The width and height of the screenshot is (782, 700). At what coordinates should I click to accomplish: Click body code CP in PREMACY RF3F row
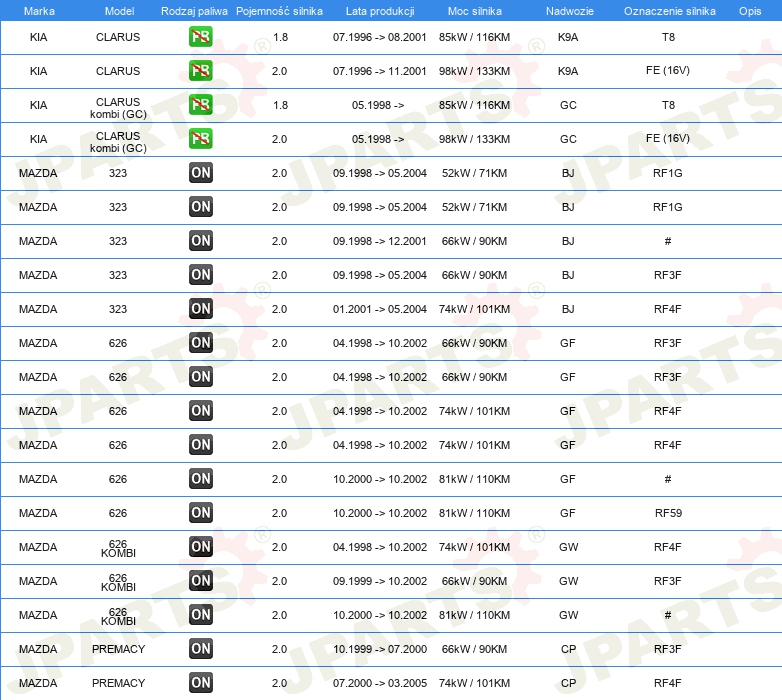(x=569, y=649)
